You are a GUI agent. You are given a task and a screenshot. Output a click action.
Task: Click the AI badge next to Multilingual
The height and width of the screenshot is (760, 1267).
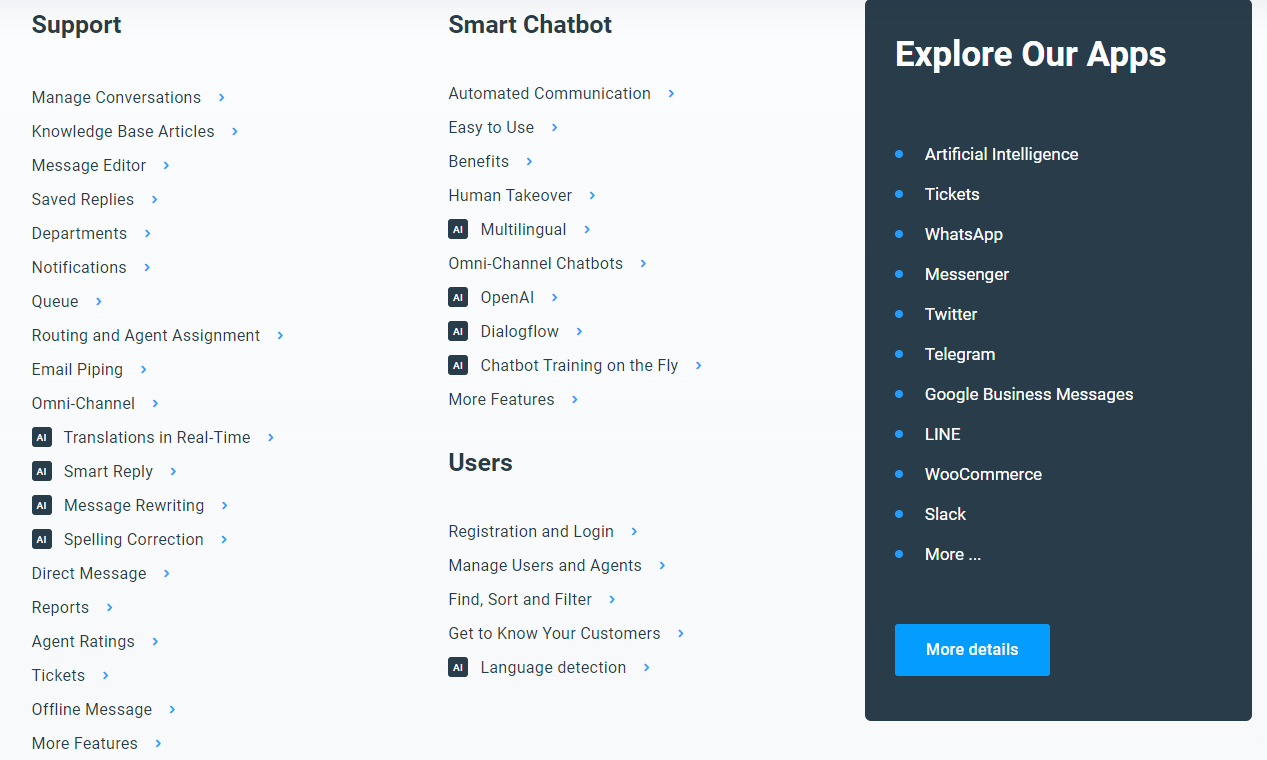pyautogui.click(x=458, y=229)
